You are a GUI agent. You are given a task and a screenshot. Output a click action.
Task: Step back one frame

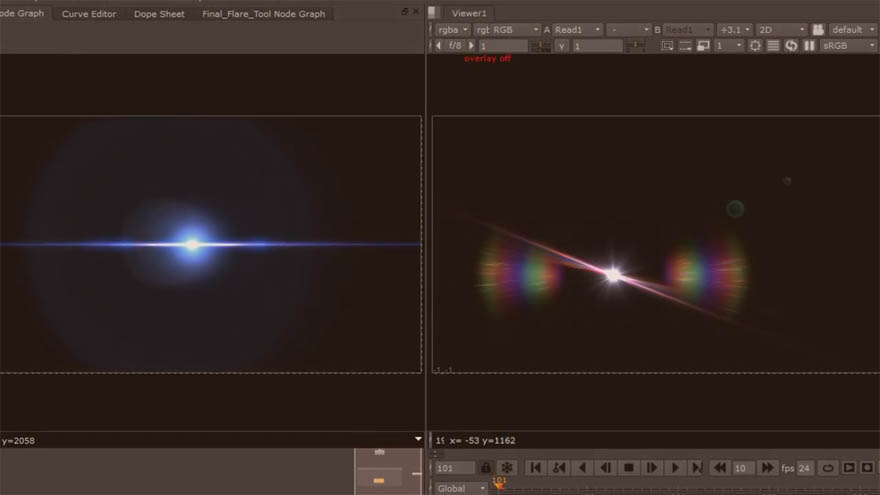coord(606,468)
